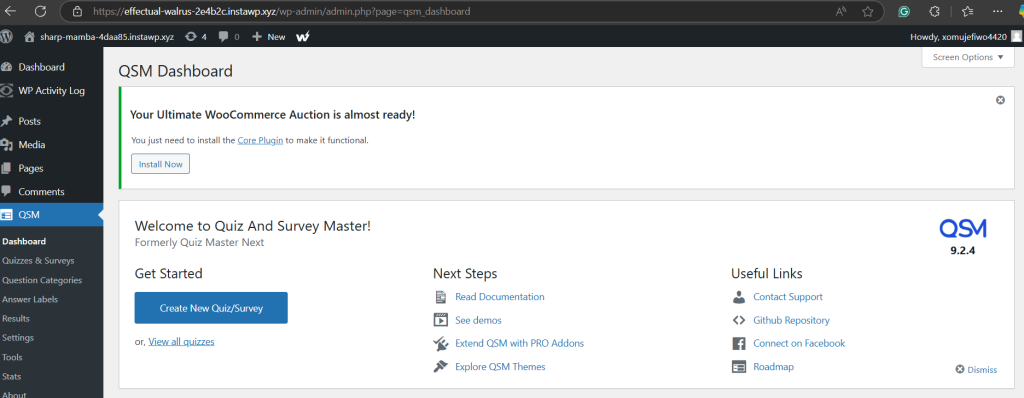This screenshot has width=1024, height=398.
Task: Click the Read Documentation page icon
Action: (x=440, y=297)
